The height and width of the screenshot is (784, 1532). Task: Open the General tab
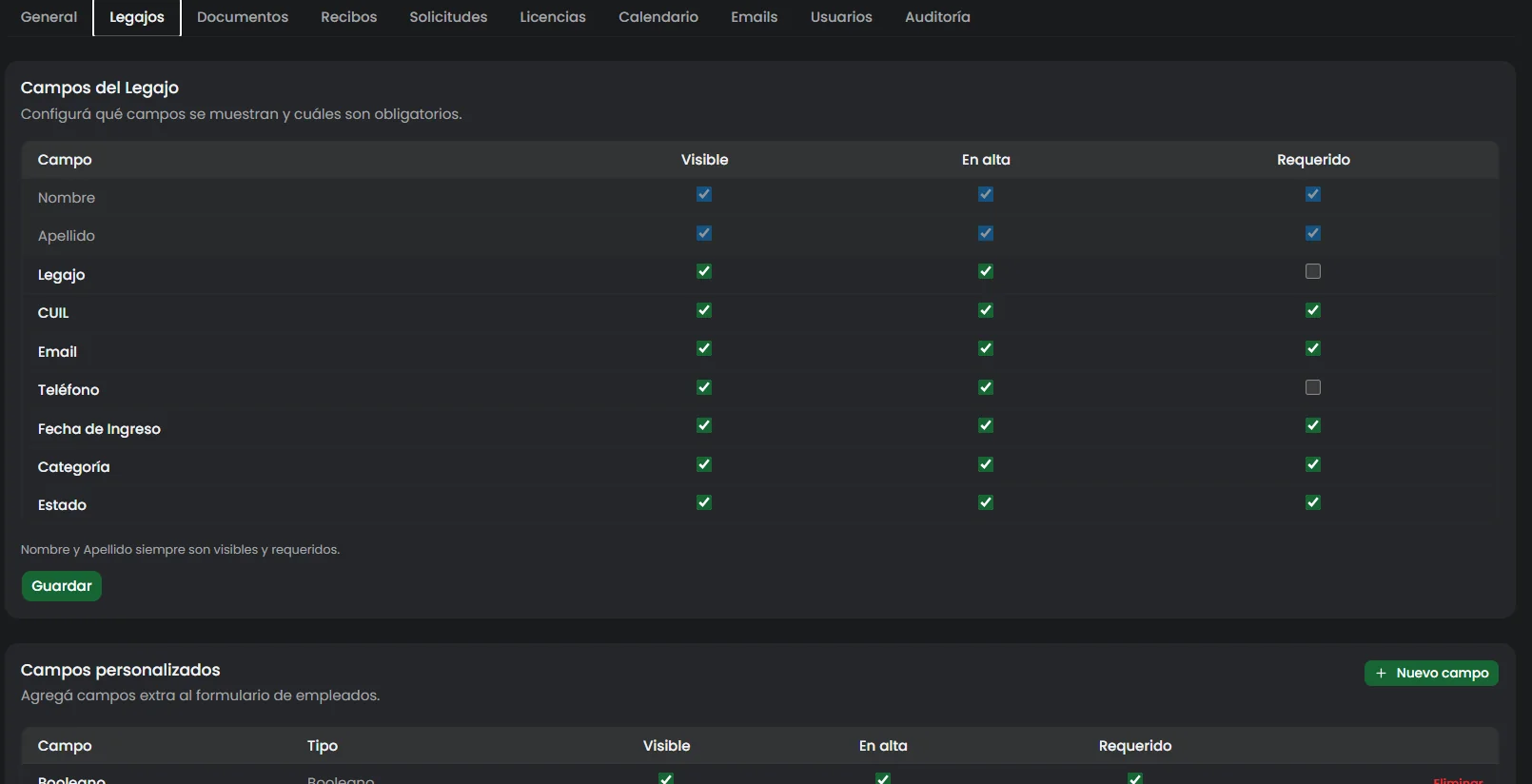pos(49,17)
